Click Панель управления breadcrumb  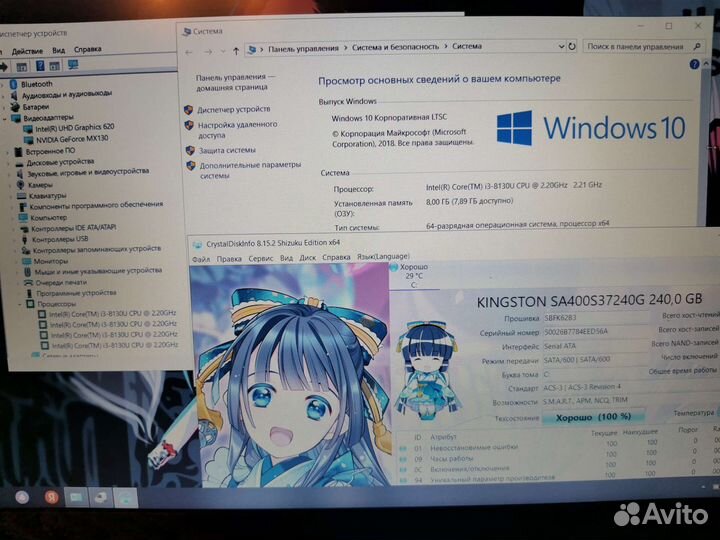point(303,48)
